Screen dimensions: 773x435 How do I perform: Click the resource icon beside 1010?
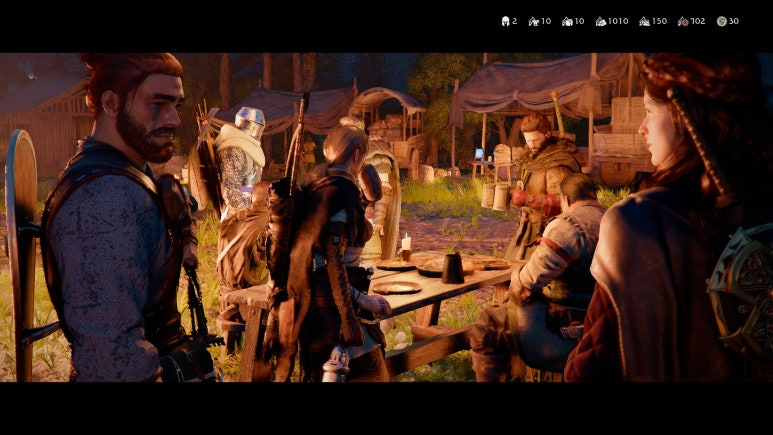point(600,21)
